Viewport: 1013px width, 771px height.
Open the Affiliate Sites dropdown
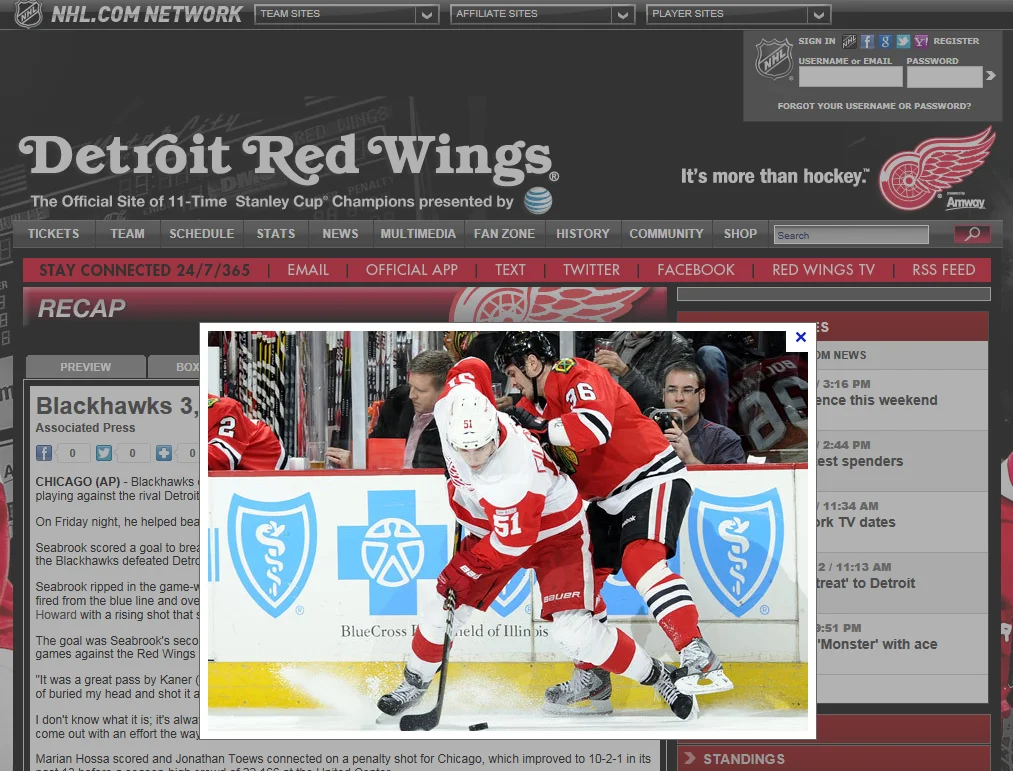pyautogui.click(x=542, y=14)
